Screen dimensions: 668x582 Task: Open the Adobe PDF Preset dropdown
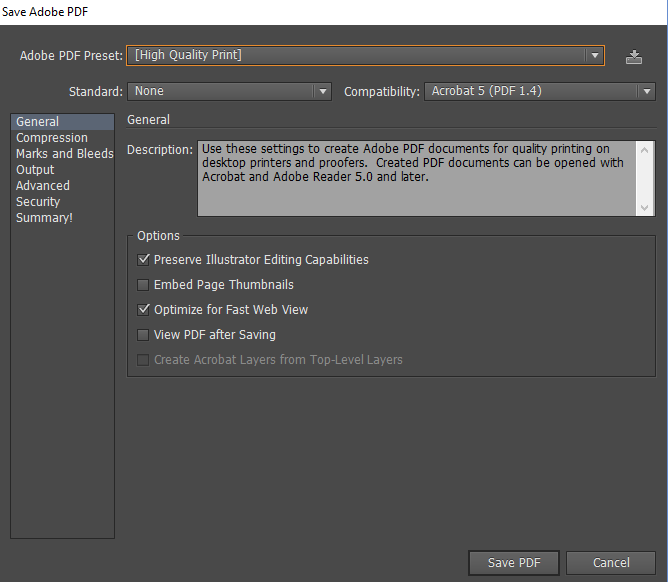click(x=365, y=55)
